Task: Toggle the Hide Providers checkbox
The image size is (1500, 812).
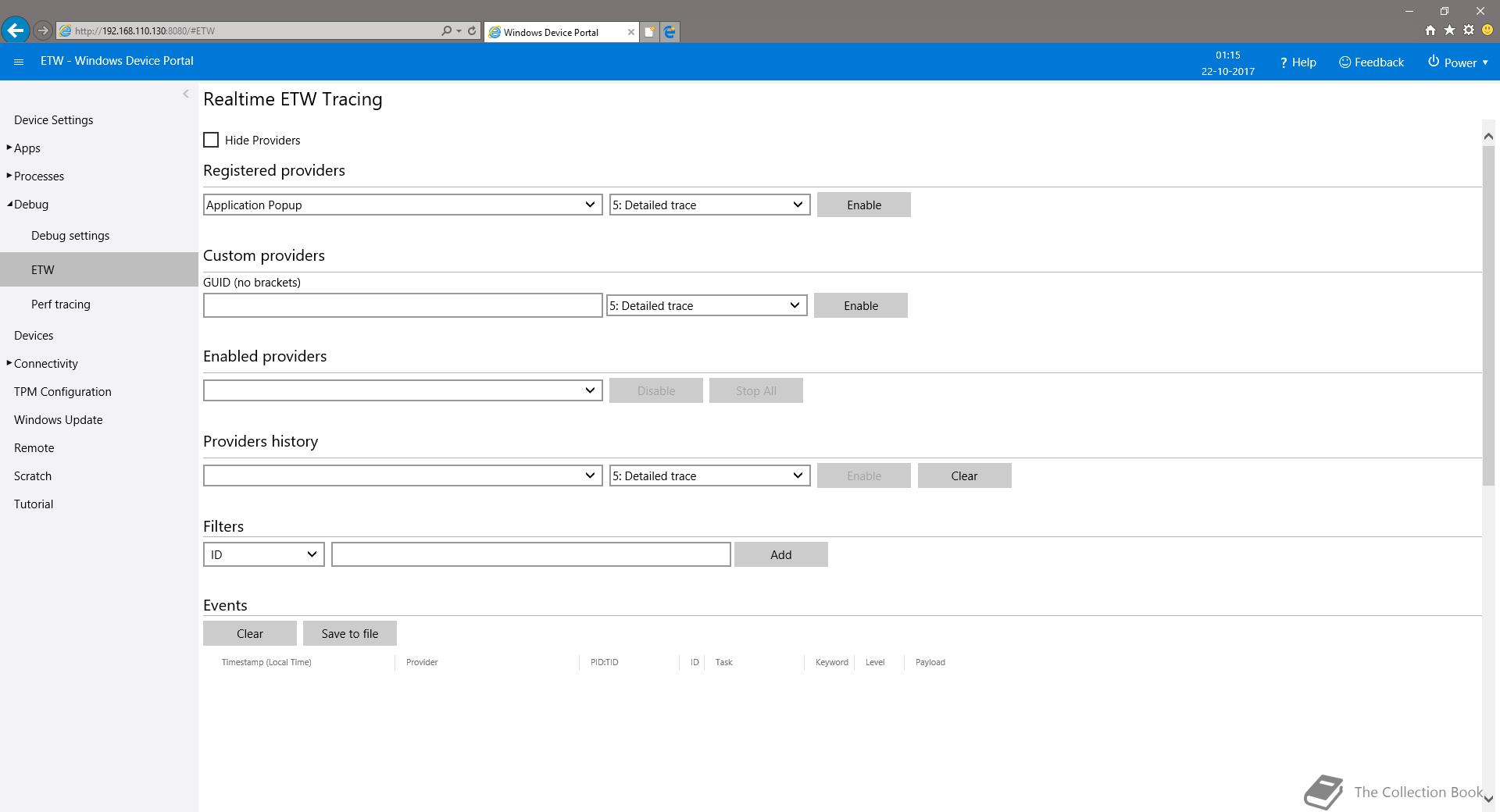Action: point(211,140)
